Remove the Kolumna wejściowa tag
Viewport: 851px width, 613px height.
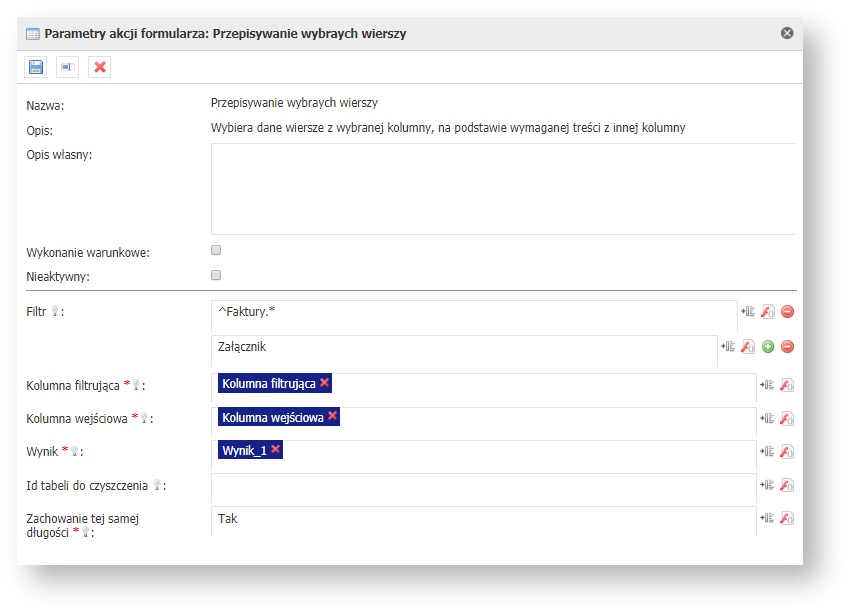[x=332, y=416]
